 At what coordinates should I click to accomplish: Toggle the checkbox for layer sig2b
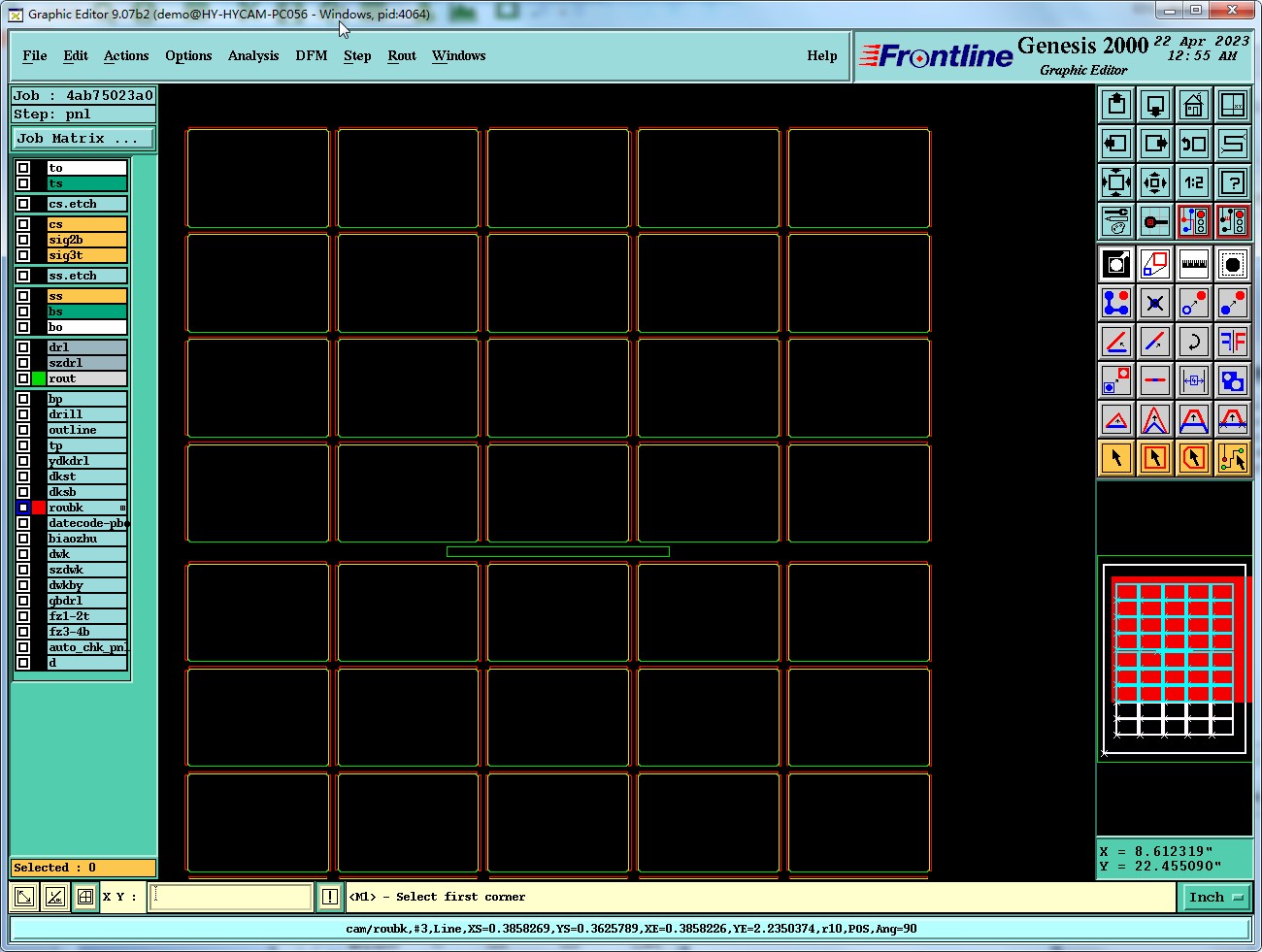pyautogui.click(x=23, y=240)
